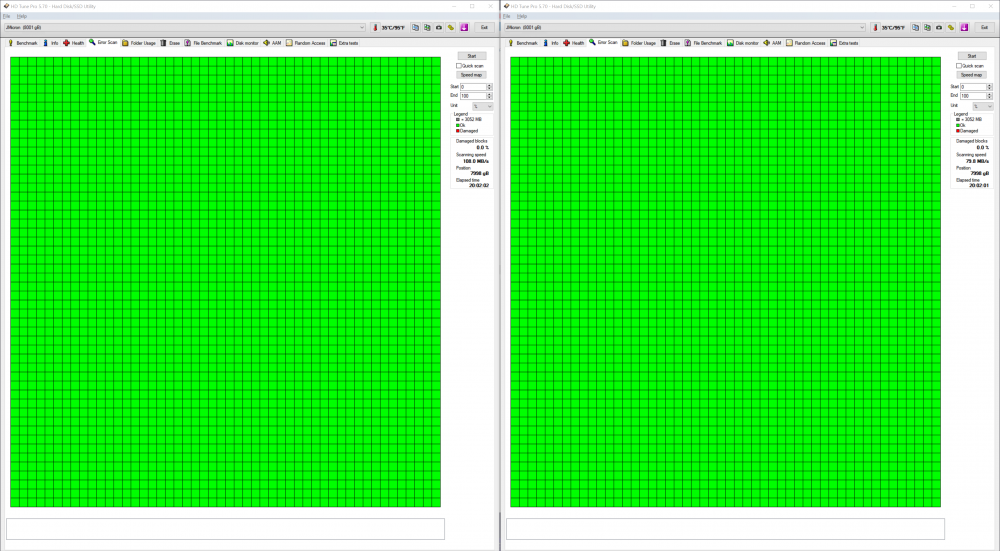Open Benchmark tab in right window
Viewport: 1000px width, 551px height.
coord(522,43)
